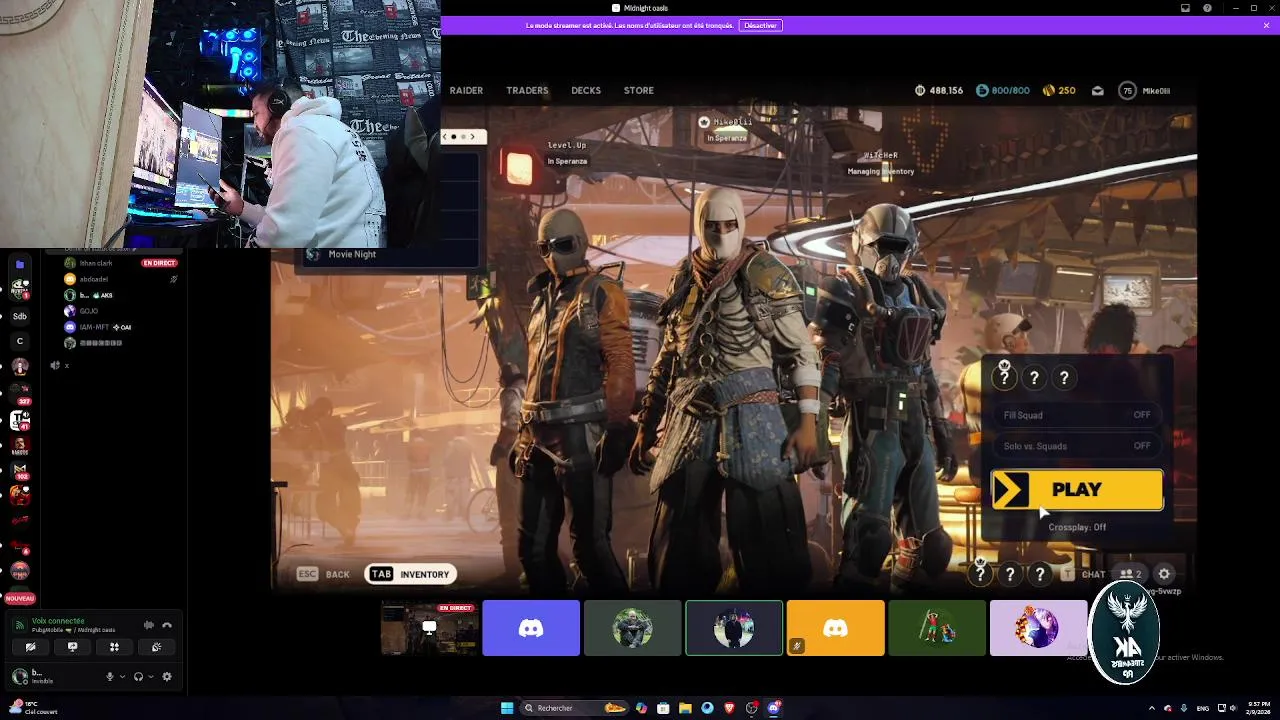Open the game settings gear icon

pyautogui.click(x=1164, y=574)
